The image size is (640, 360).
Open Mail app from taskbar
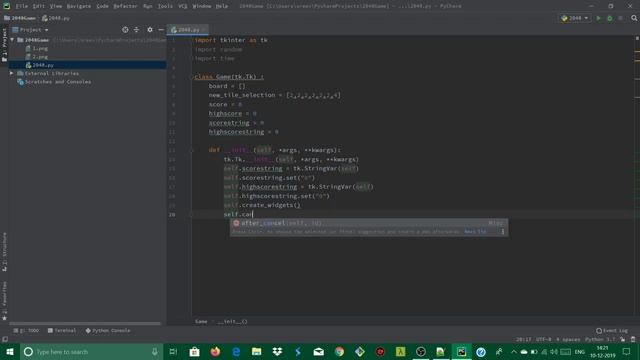click(318, 351)
